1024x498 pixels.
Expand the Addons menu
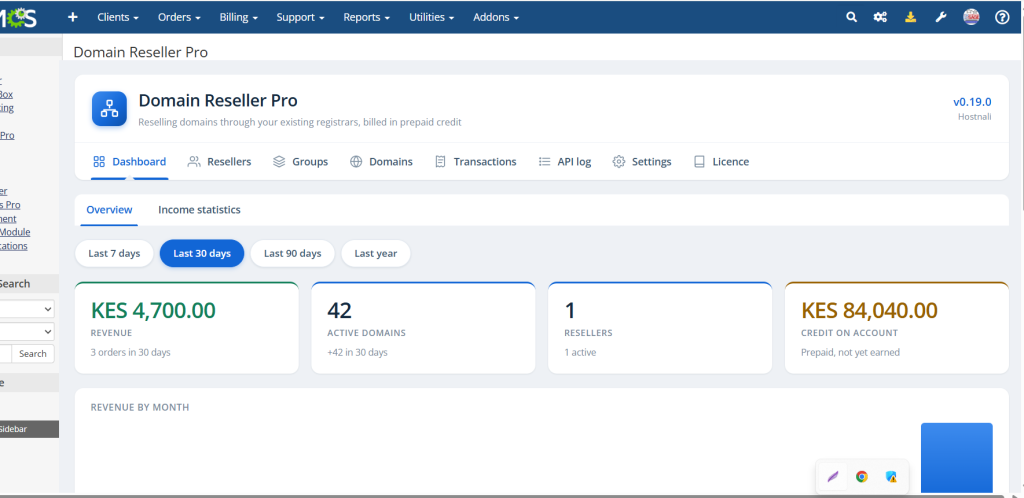click(496, 18)
